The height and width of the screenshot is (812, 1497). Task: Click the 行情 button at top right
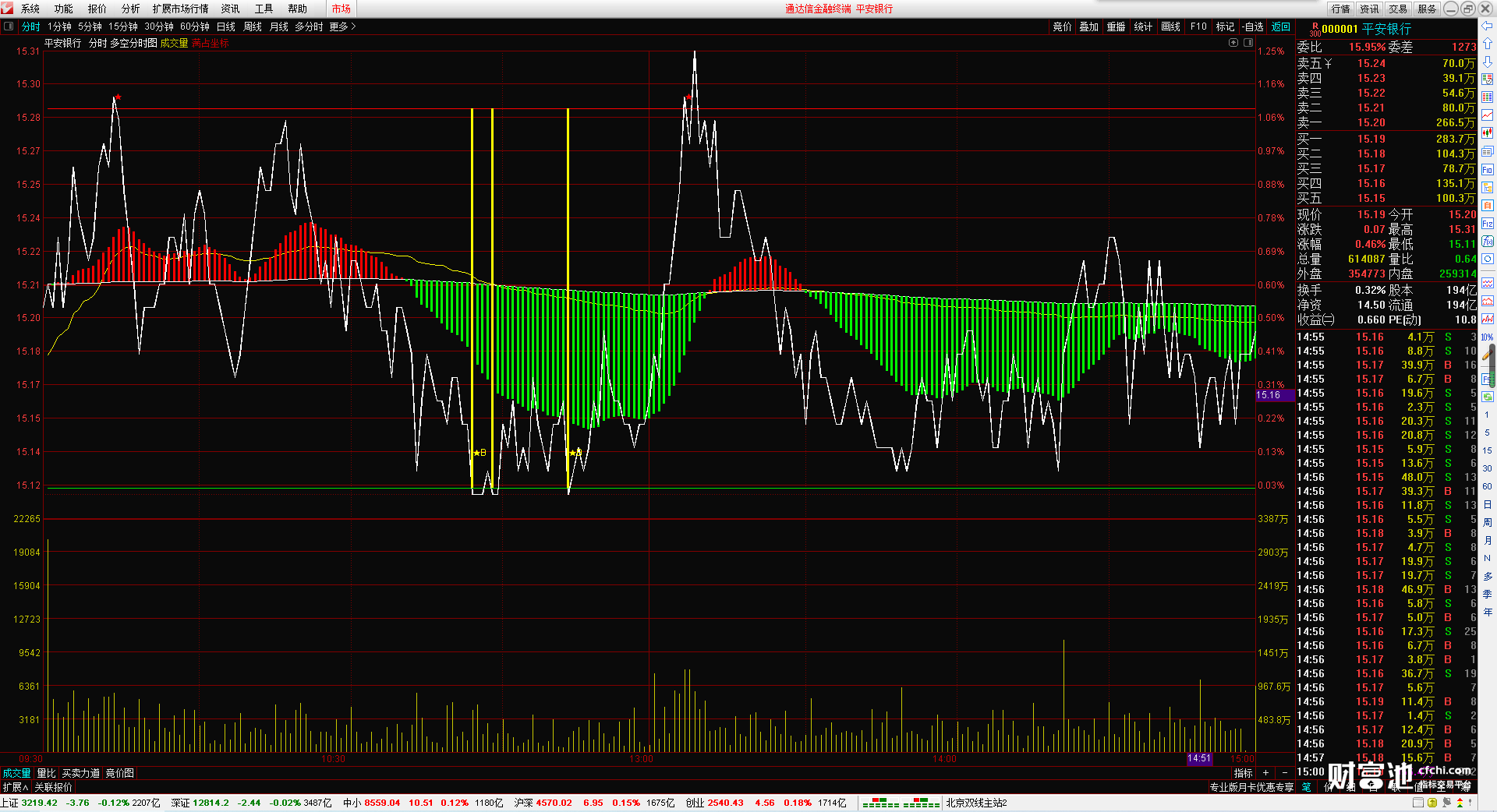pos(1341,9)
